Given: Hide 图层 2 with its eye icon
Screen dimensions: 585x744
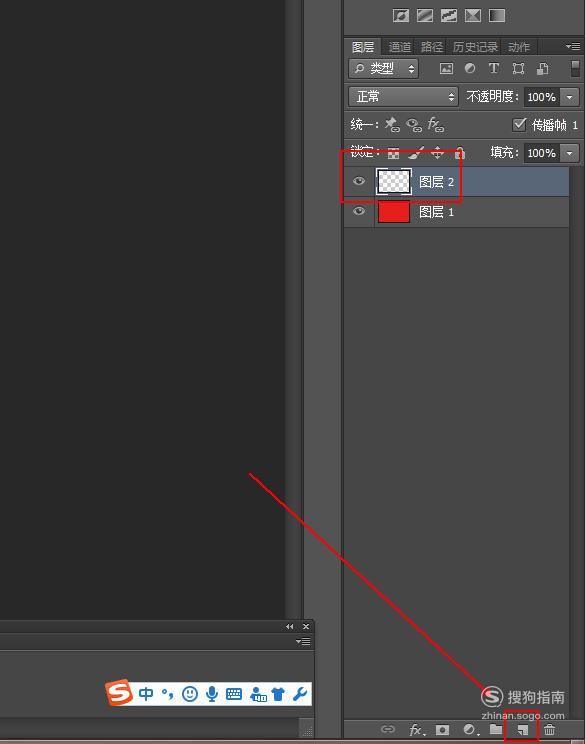Looking at the screenshot, I should [x=359, y=181].
